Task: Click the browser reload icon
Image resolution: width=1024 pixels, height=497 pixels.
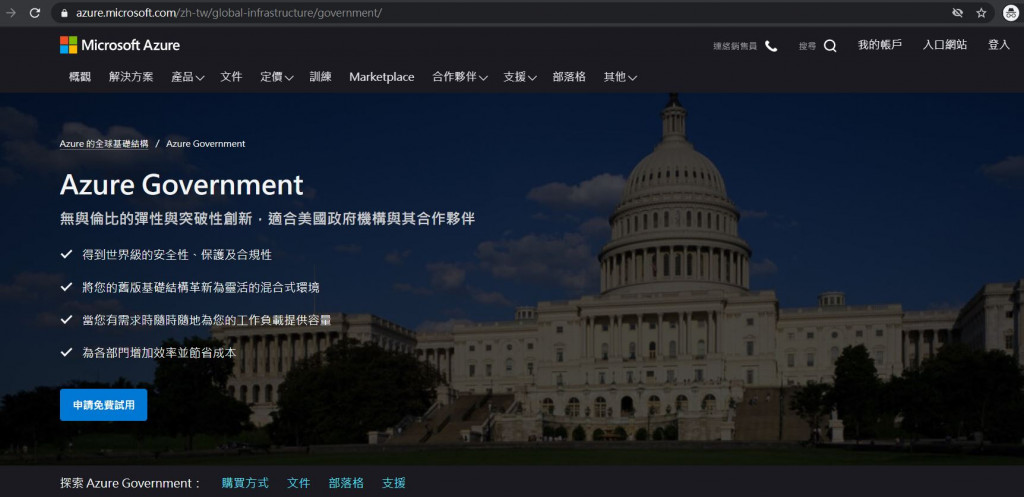Action: pyautogui.click(x=35, y=12)
